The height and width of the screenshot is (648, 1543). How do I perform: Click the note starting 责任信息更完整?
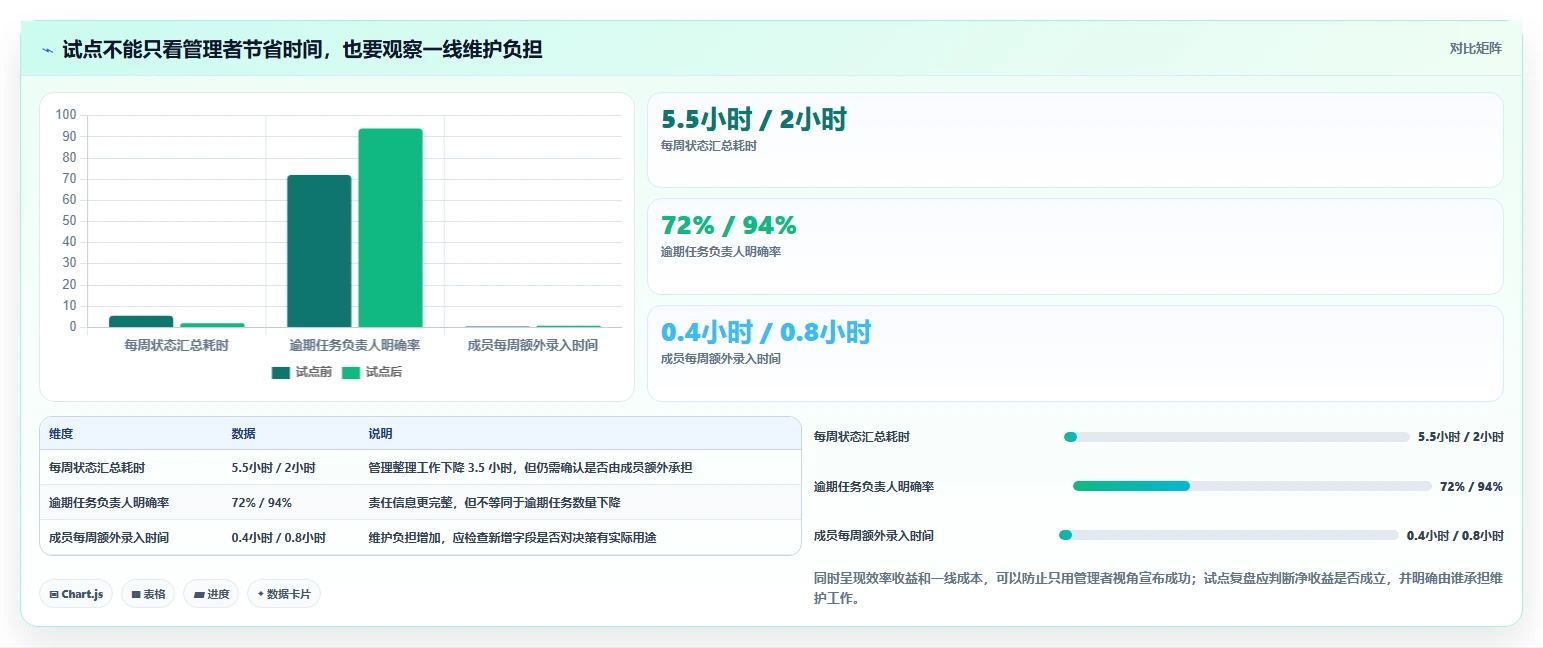point(495,503)
